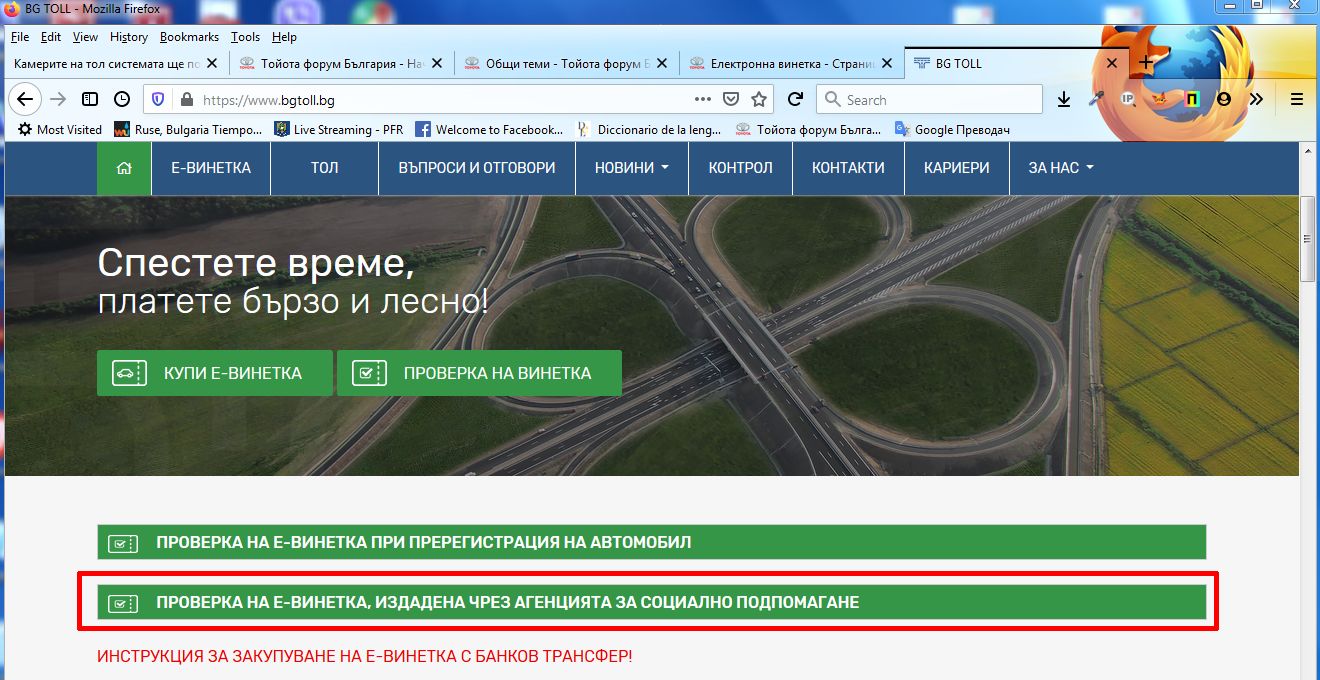Click the green home icon in site navigation
Image resolution: width=1320 pixels, height=680 pixels.
coord(124,168)
